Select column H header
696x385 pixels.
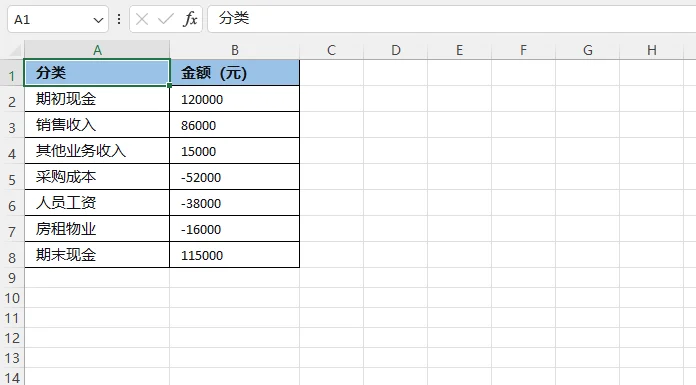[651, 50]
